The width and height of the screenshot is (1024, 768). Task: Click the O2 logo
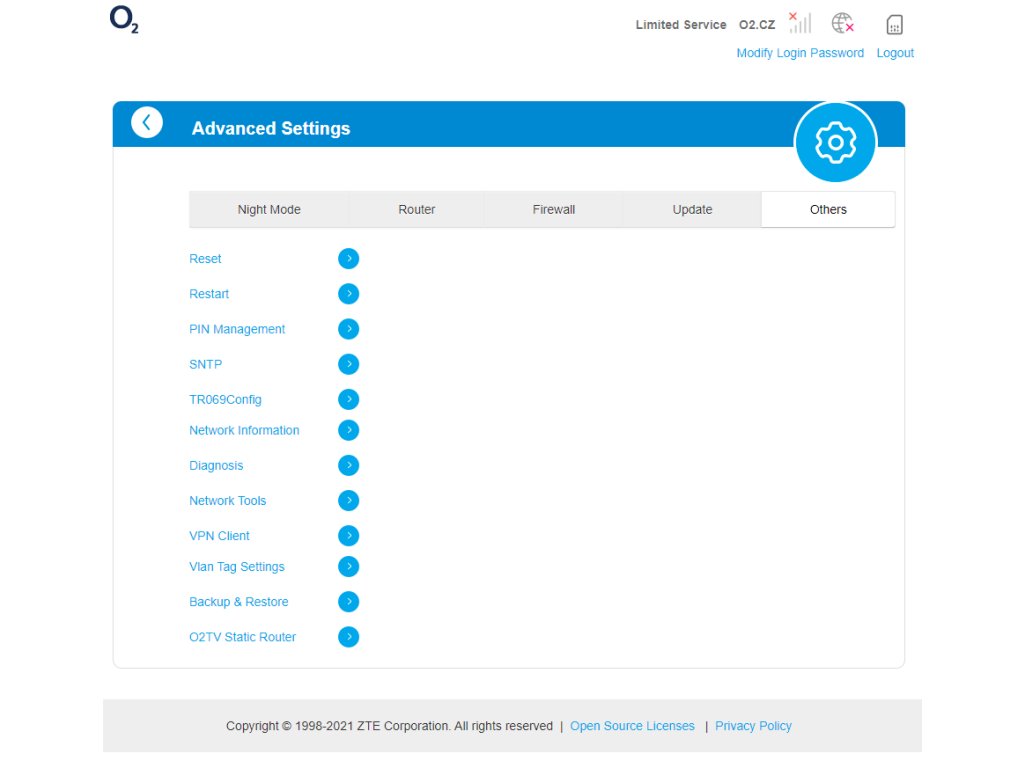point(124,21)
